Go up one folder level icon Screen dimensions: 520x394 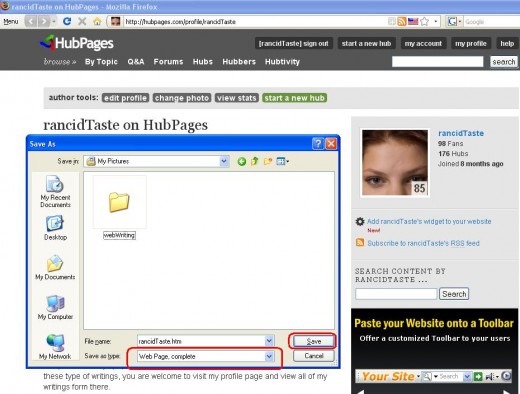[x=255, y=162]
